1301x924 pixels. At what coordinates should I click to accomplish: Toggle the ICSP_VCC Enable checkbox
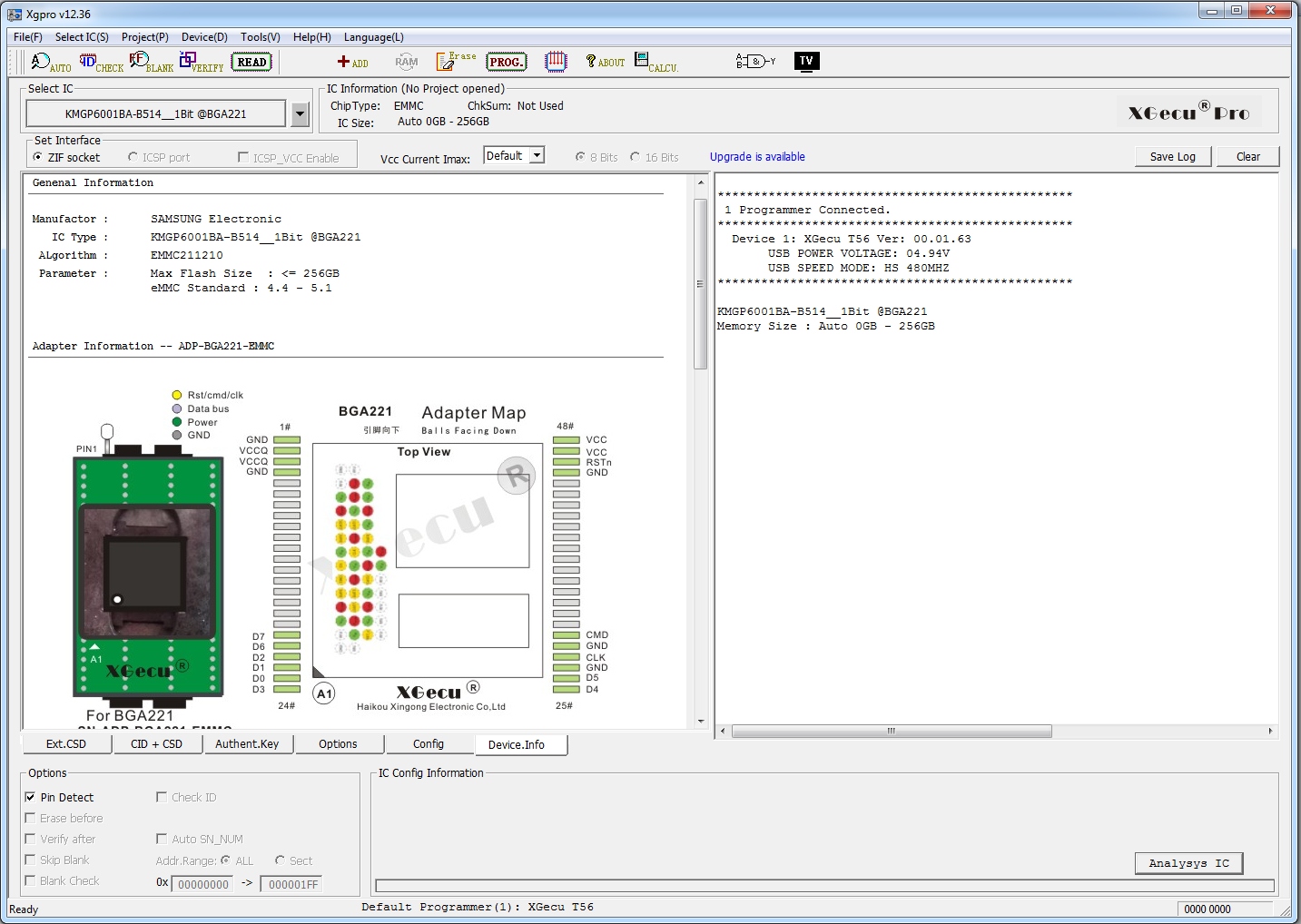(242, 157)
